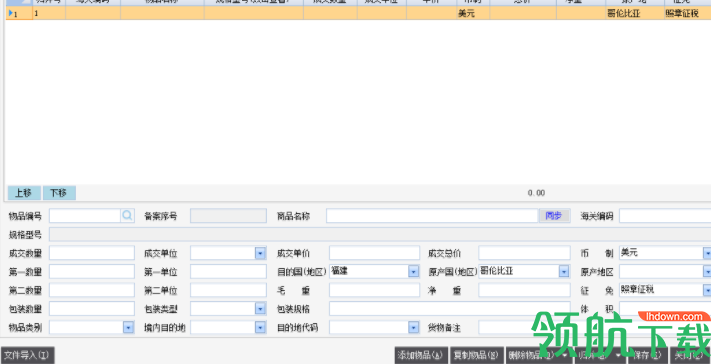
Task: Click in the 第一数量 input field
Action: [x=92, y=272]
